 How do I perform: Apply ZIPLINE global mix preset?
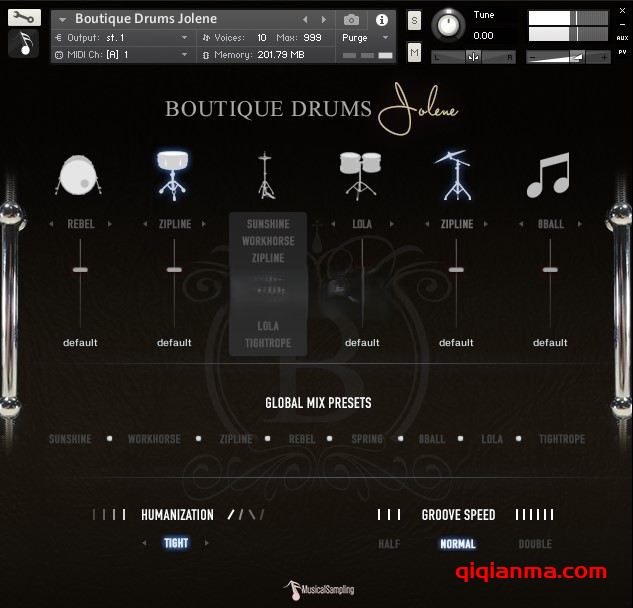click(x=236, y=439)
